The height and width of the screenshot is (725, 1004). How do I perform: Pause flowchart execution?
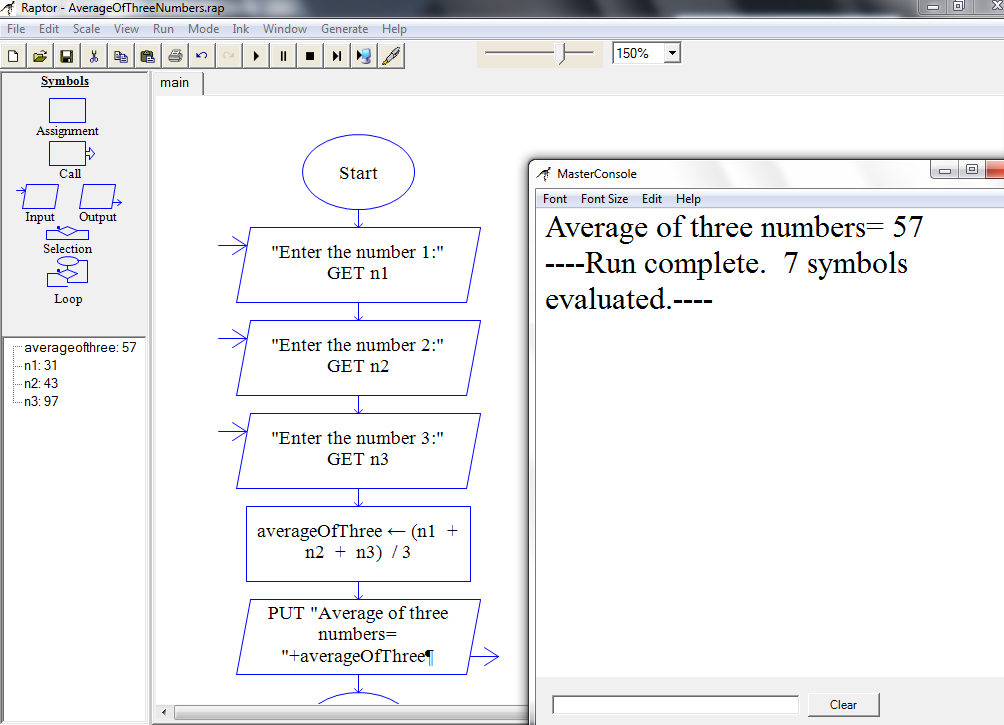pyautogui.click(x=284, y=55)
